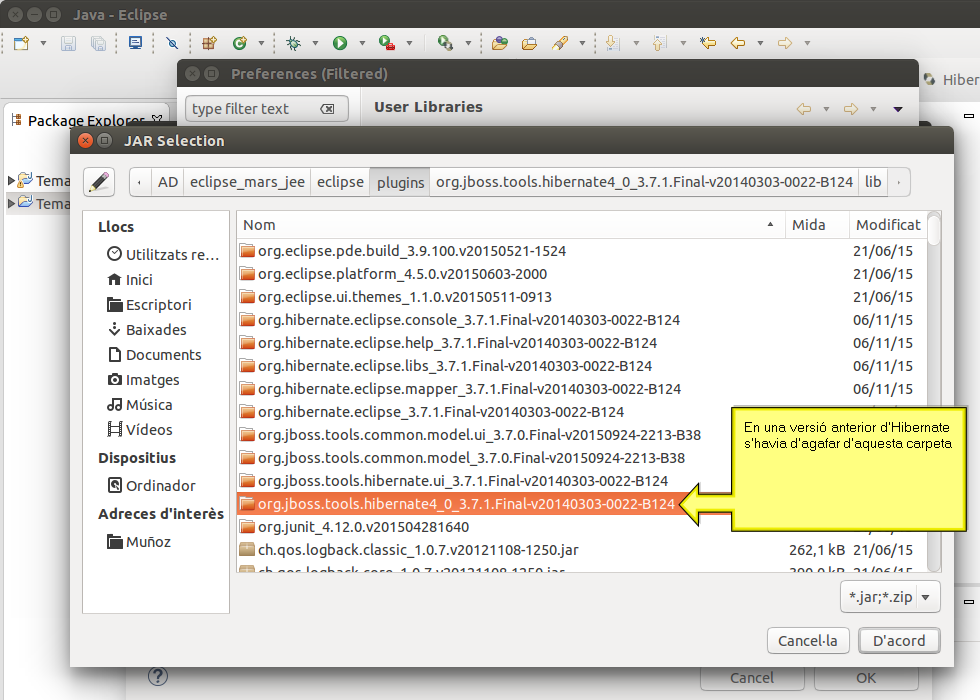The image size is (980, 700).
Task: Go to Inici home folder
Action: [x=130, y=279]
